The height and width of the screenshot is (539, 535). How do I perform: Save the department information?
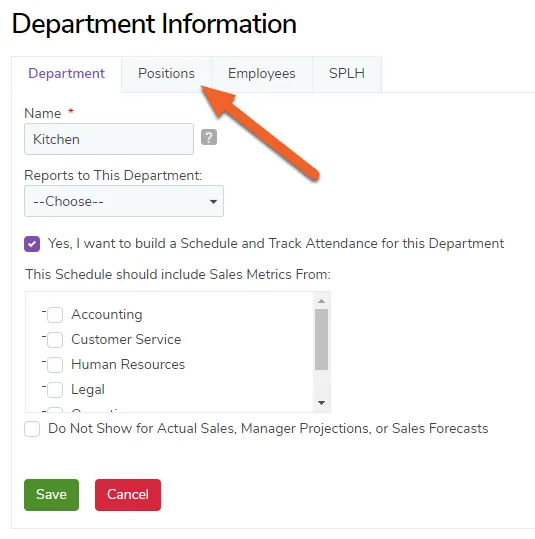coord(52,495)
